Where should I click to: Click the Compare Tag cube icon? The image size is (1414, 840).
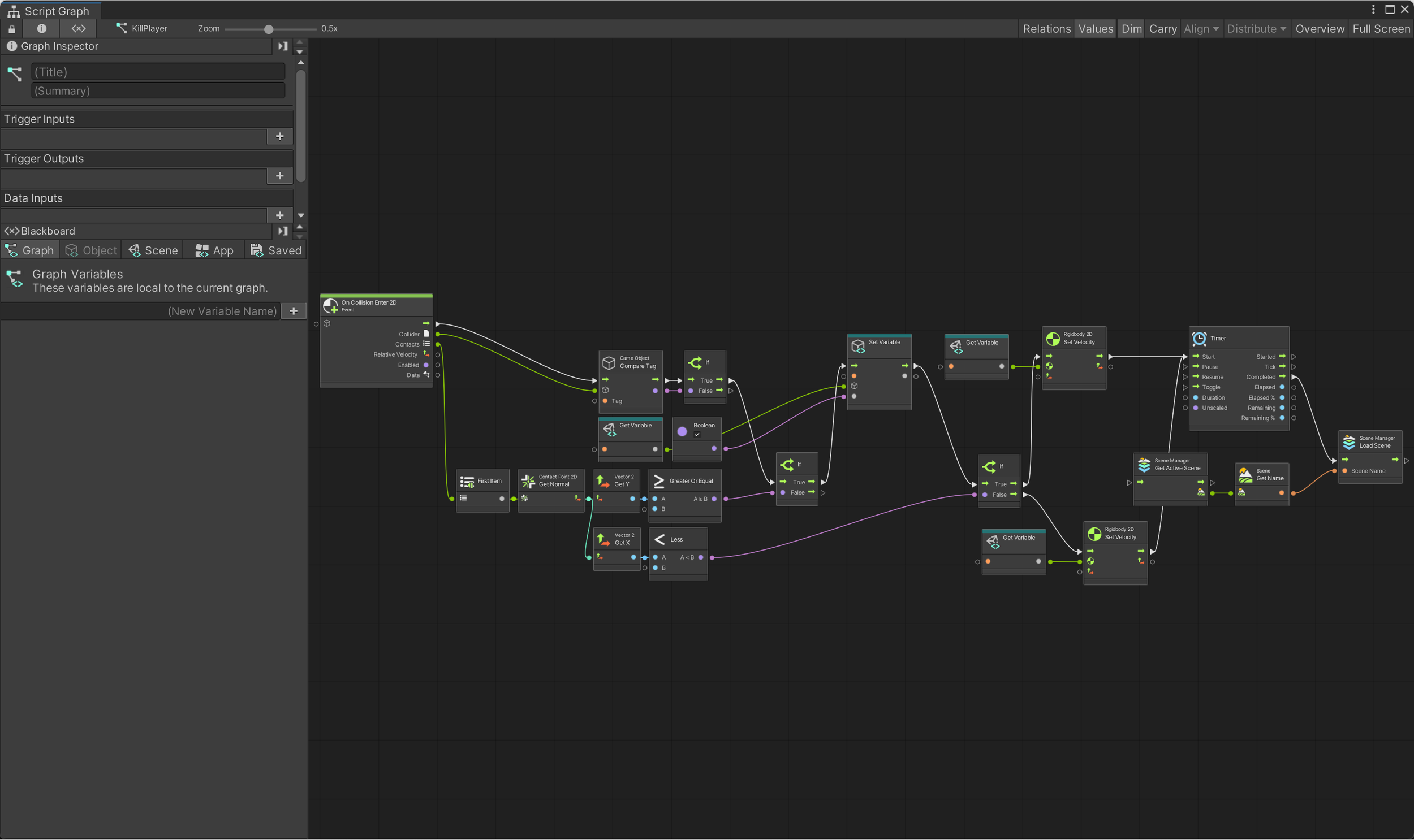pos(609,362)
